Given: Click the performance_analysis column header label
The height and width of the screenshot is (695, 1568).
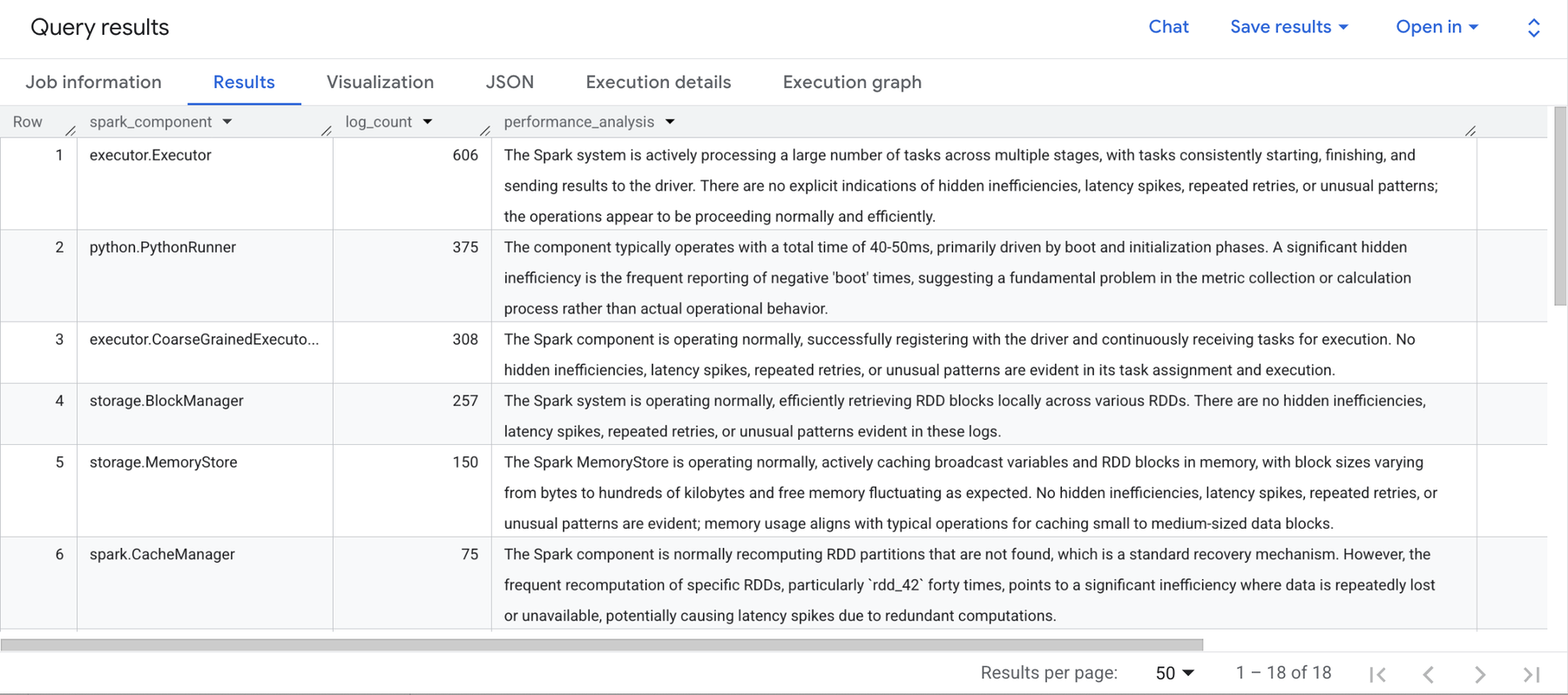Looking at the screenshot, I should (x=579, y=122).
